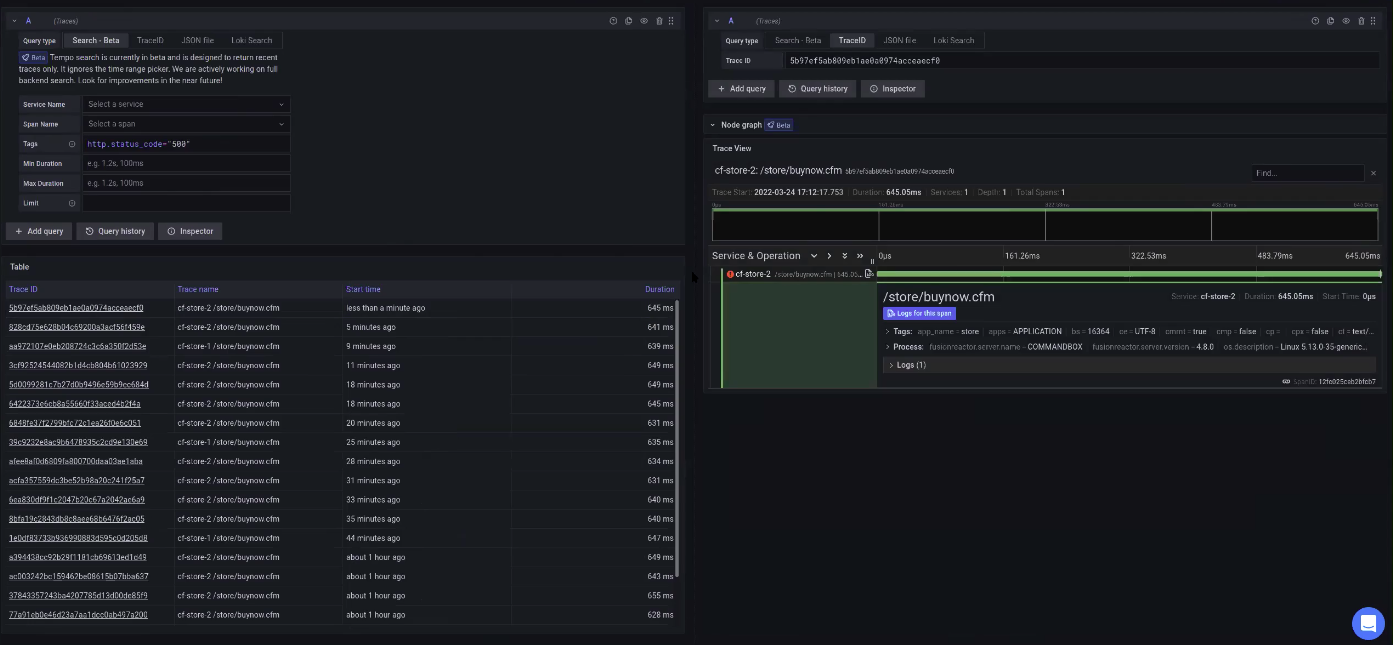
Task: Click the green cf-store-2 span bar
Action: [x=1129, y=274]
